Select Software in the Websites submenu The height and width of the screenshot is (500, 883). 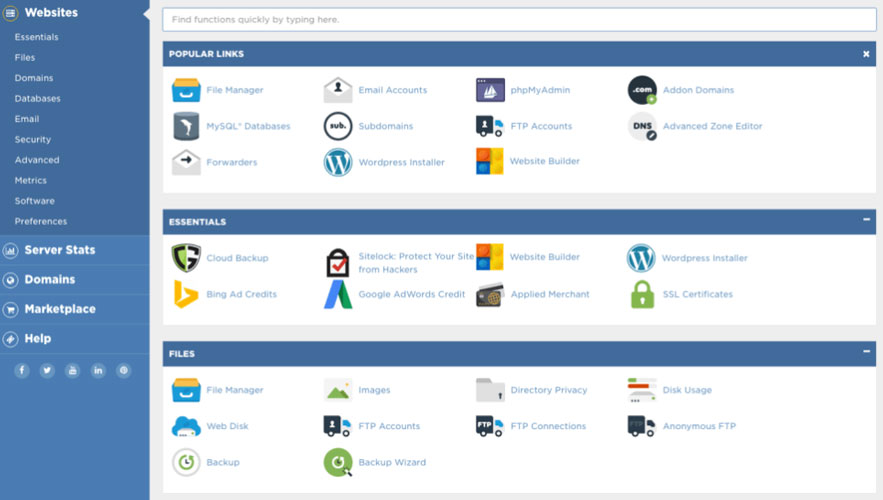tap(35, 201)
